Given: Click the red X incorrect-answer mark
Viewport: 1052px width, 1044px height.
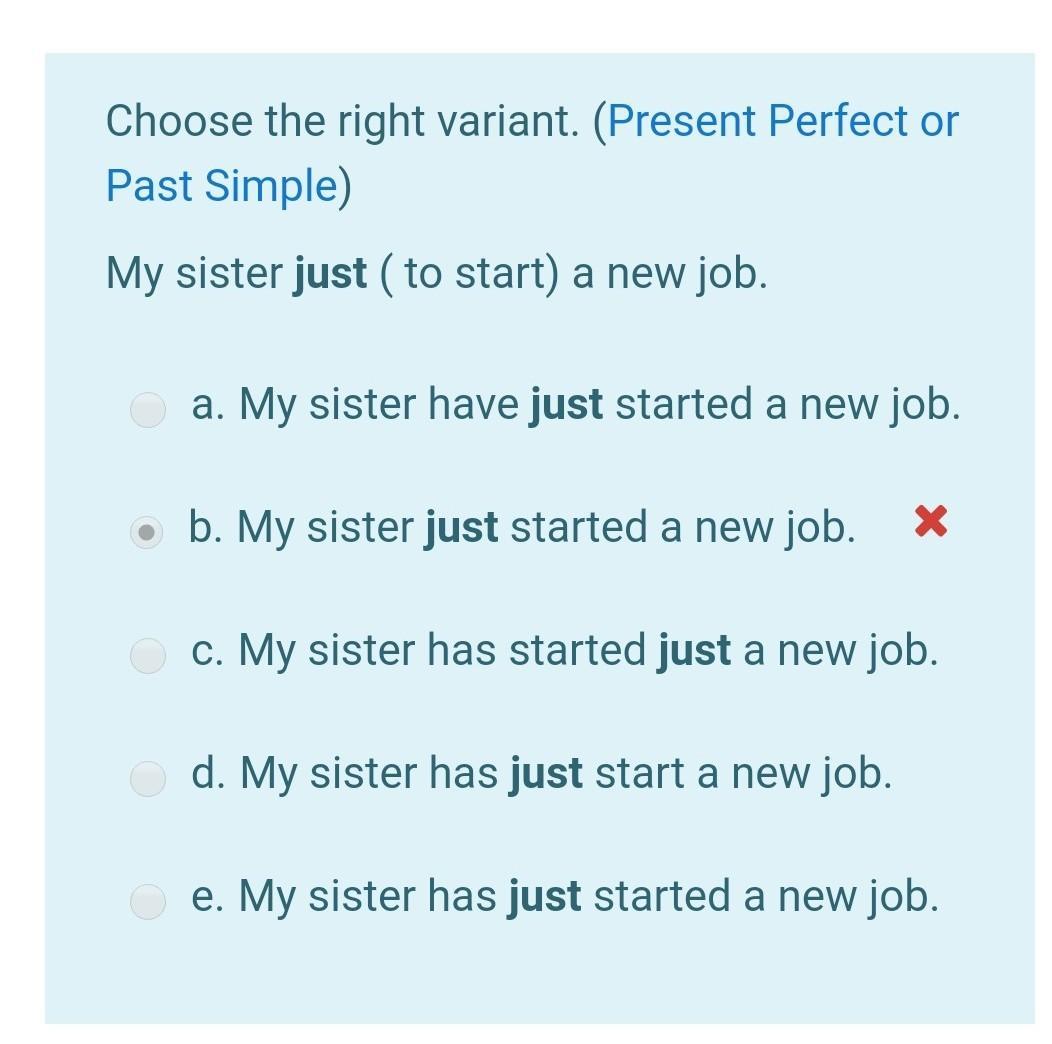Looking at the screenshot, I should pos(931,521).
